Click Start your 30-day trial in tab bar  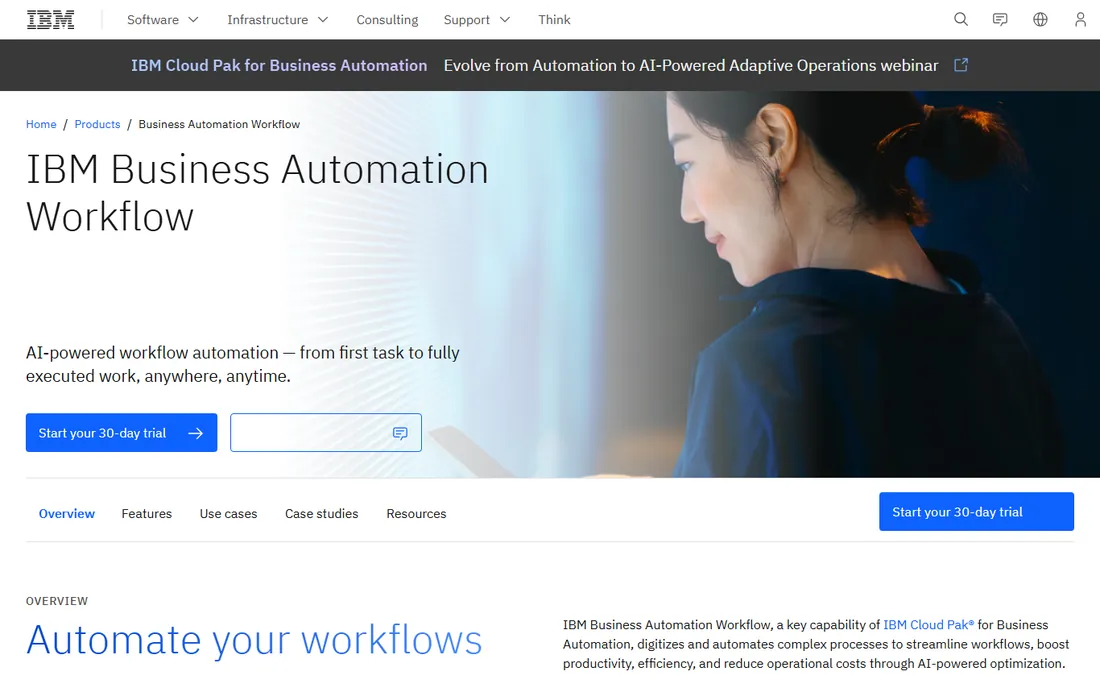click(976, 511)
